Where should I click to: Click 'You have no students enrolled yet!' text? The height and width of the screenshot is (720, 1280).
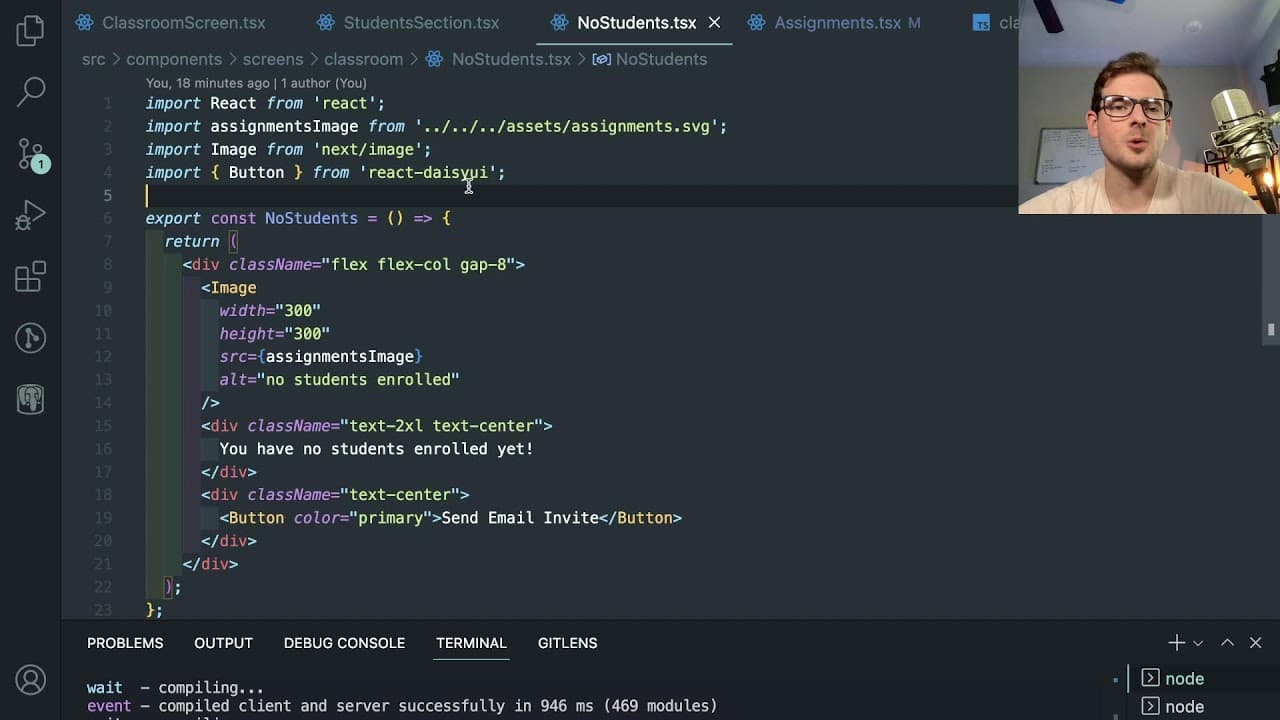tap(376, 449)
